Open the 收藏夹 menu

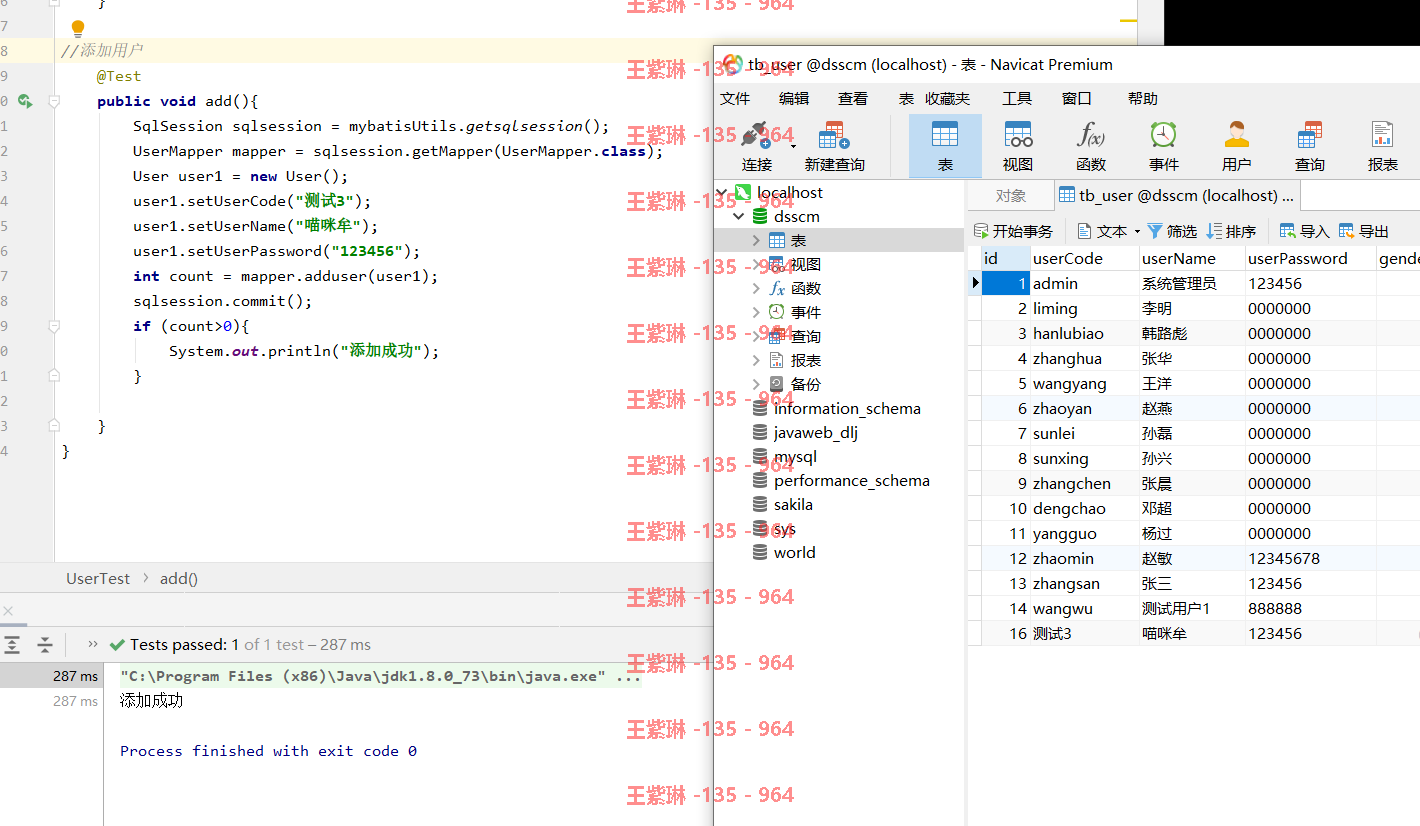[x=947, y=98]
